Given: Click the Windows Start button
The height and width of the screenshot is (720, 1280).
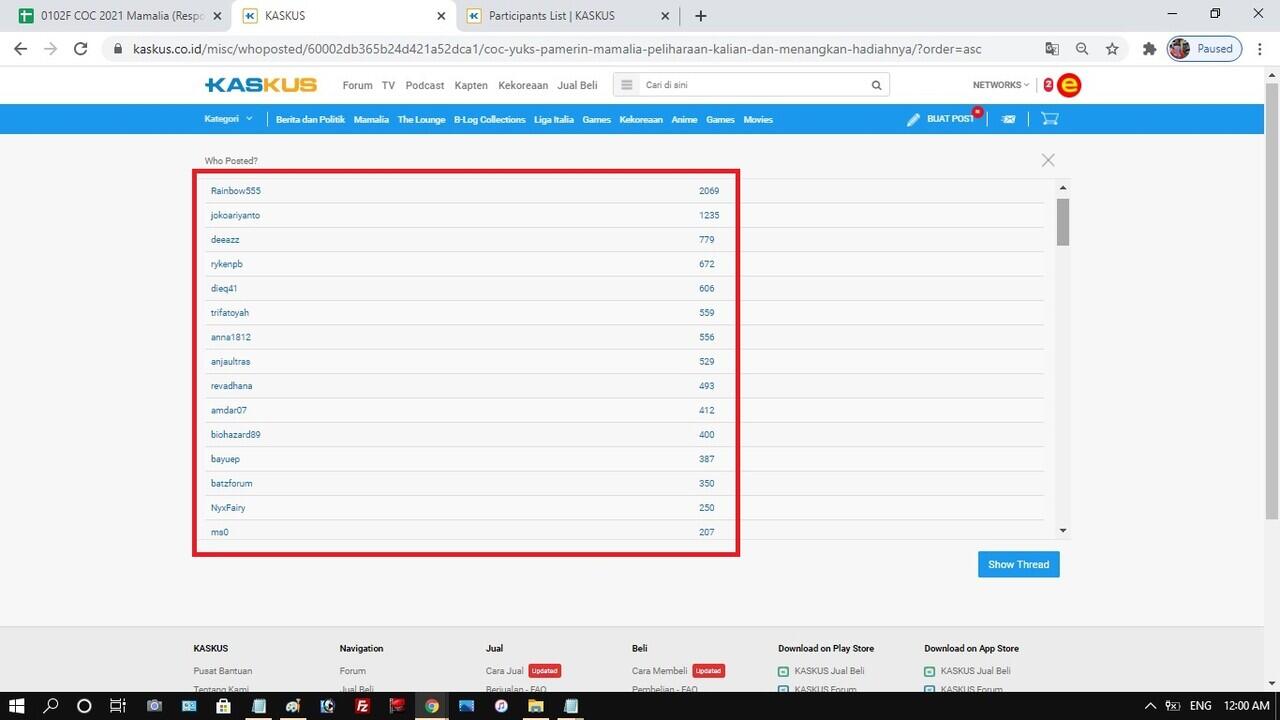Looking at the screenshot, I should pyautogui.click(x=17, y=706).
